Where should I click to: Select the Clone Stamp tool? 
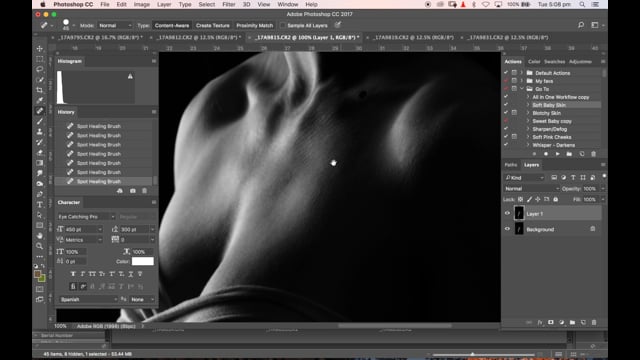pyautogui.click(x=40, y=131)
